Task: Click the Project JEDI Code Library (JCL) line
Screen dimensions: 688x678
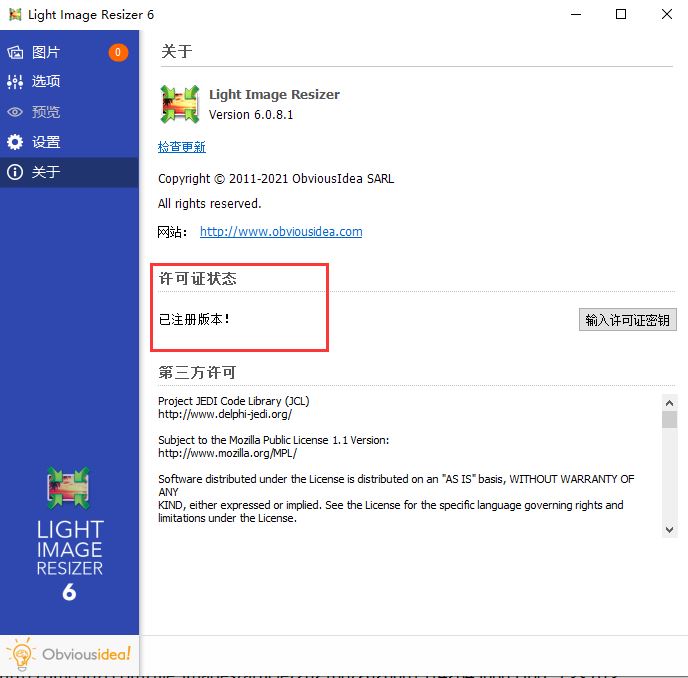Action: (233, 401)
